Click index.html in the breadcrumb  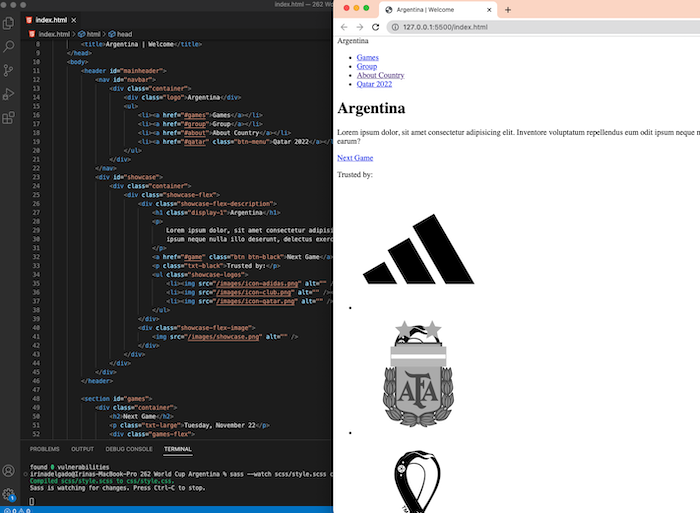pyautogui.click(x=54, y=34)
